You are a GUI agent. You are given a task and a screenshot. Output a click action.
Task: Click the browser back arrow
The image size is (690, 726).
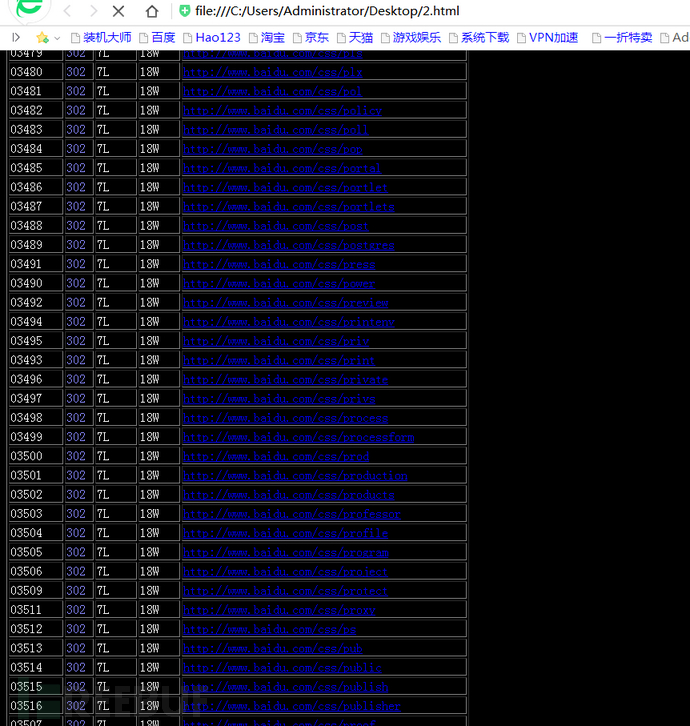point(67,11)
